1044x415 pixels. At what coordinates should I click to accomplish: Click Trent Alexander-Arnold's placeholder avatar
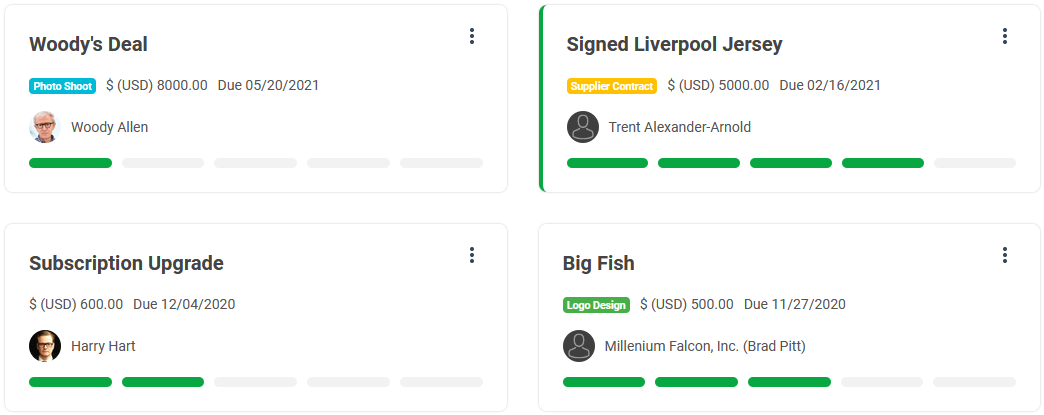pyautogui.click(x=583, y=127)
